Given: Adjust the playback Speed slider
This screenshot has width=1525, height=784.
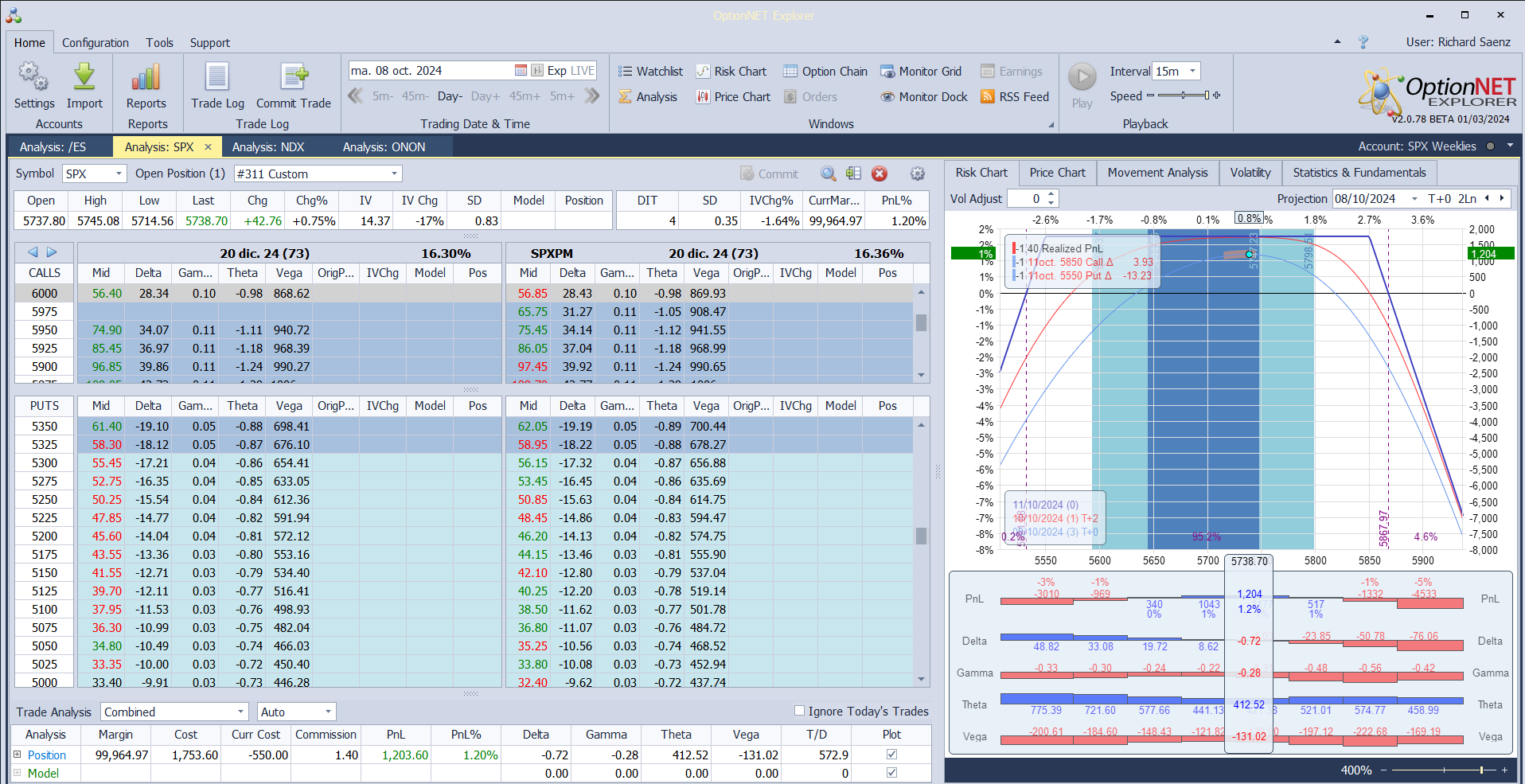Looking at the screenshot, I should (1184, 96).
